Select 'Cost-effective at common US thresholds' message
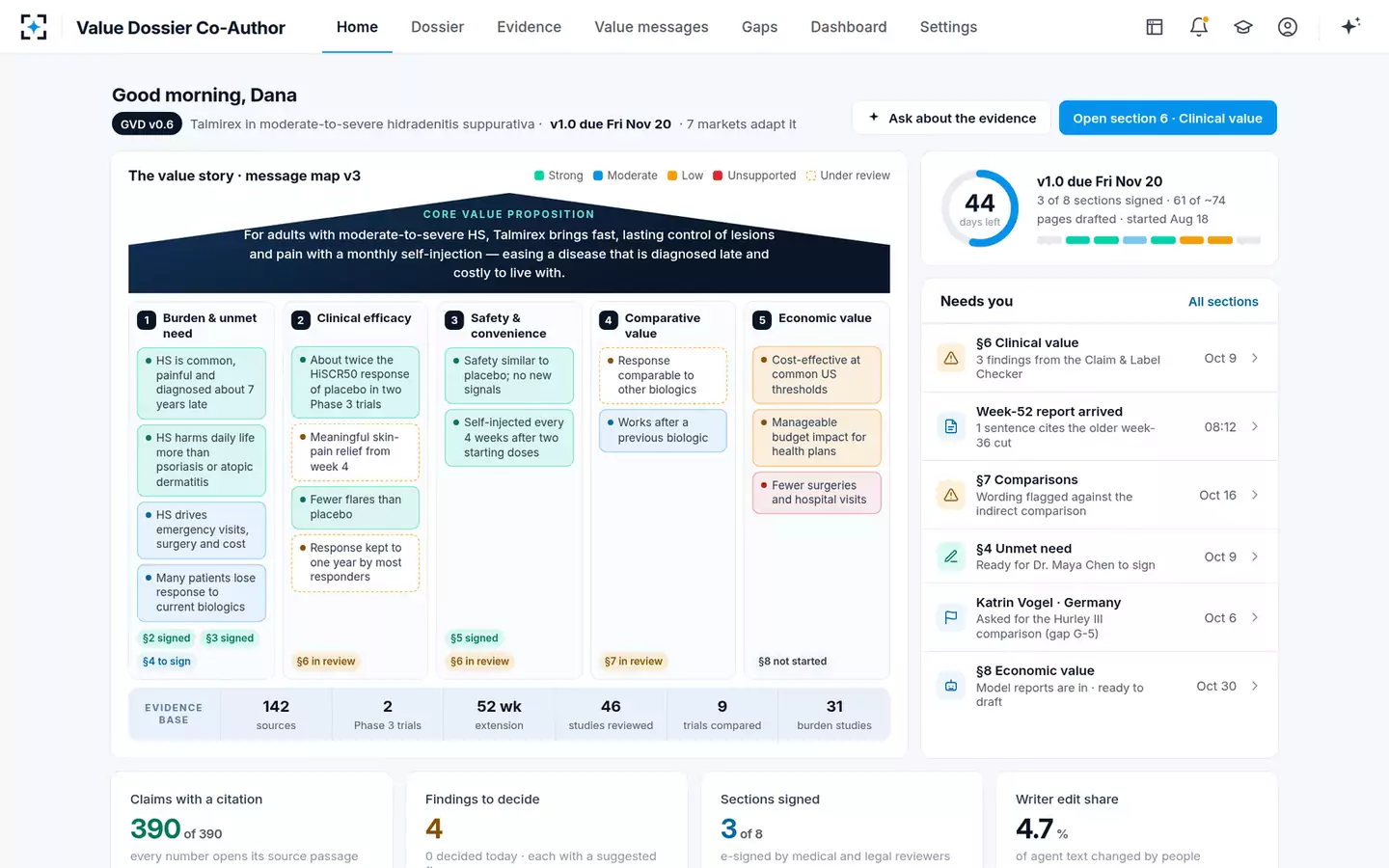Viewport: 1389px width, 868px height. 817,375
